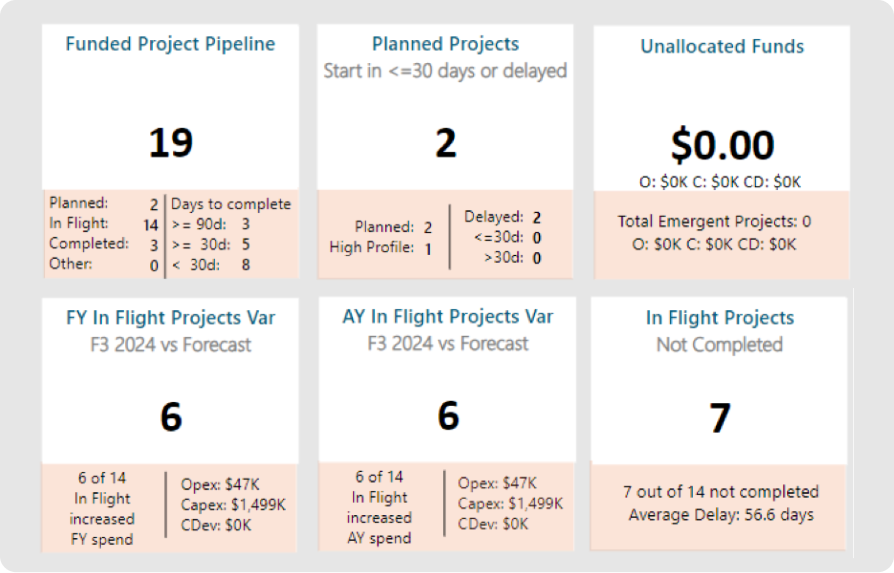Click the big 6 in the FY variance card
Viewport: 894px width, 573px height.
(171, 416)
